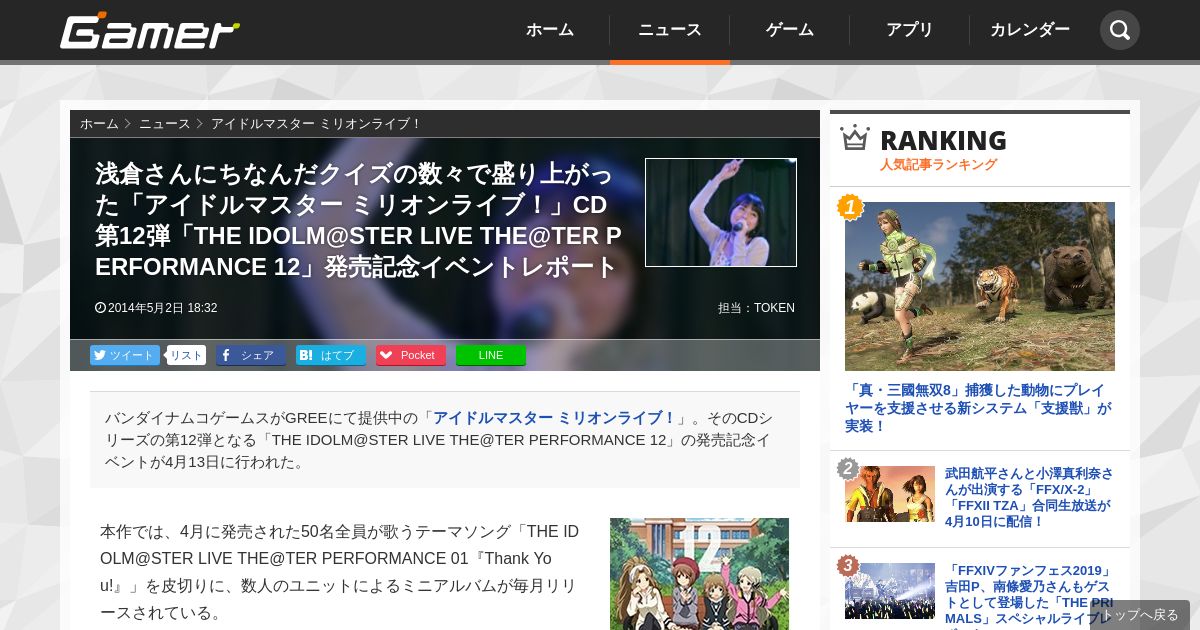Share via the Twitter ツイート button
The width and height of the screenshot is (1200, 630).
[125, 355]
